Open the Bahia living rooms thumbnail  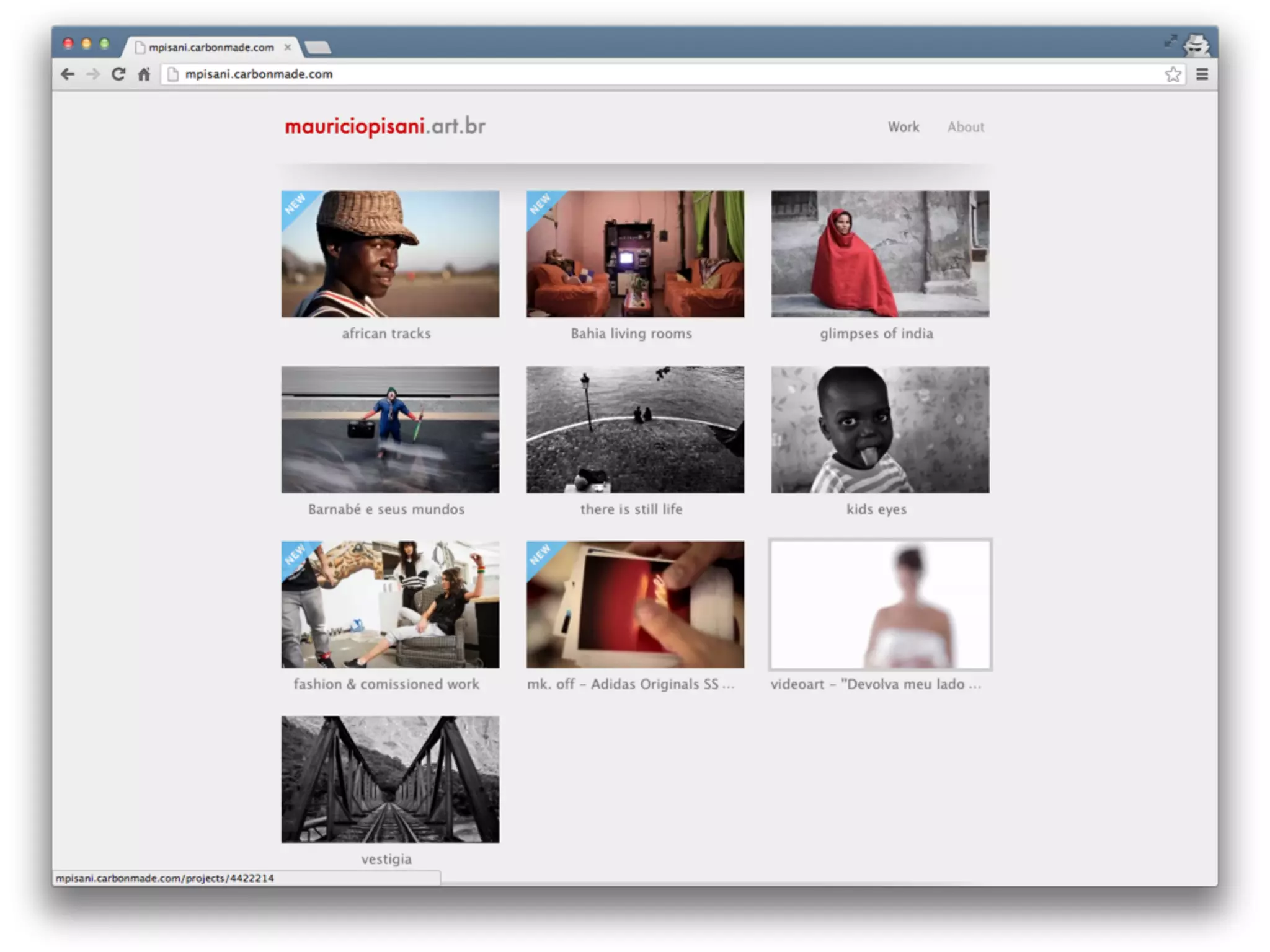(635, 253)
